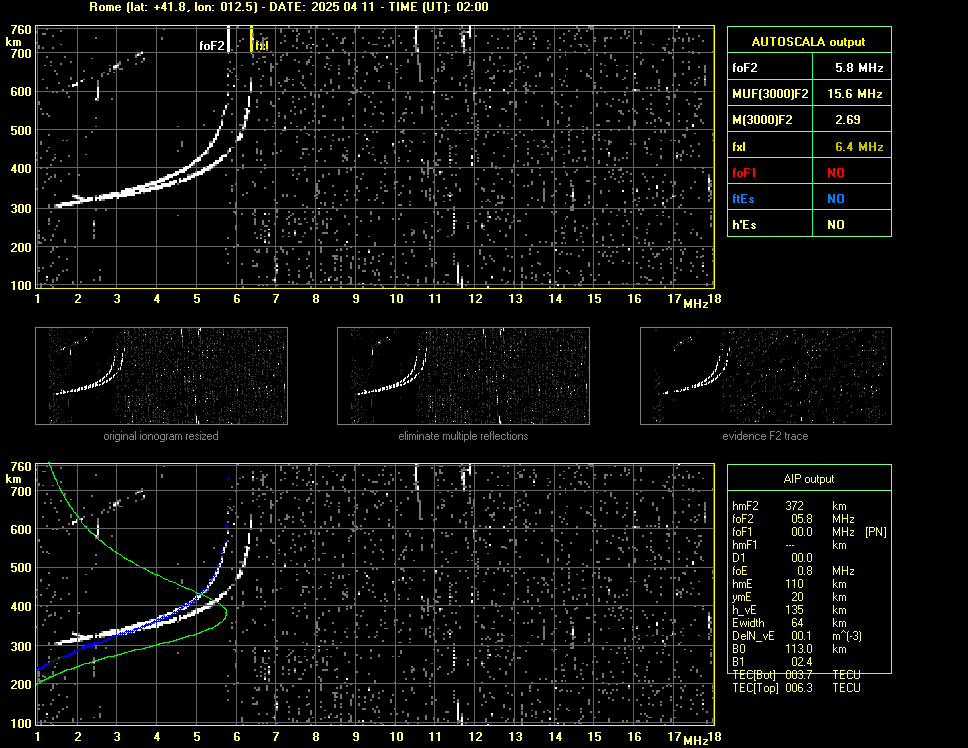Click the blue ftEs row label
Viewport: 968px width, 748px height.
(743, 199)
